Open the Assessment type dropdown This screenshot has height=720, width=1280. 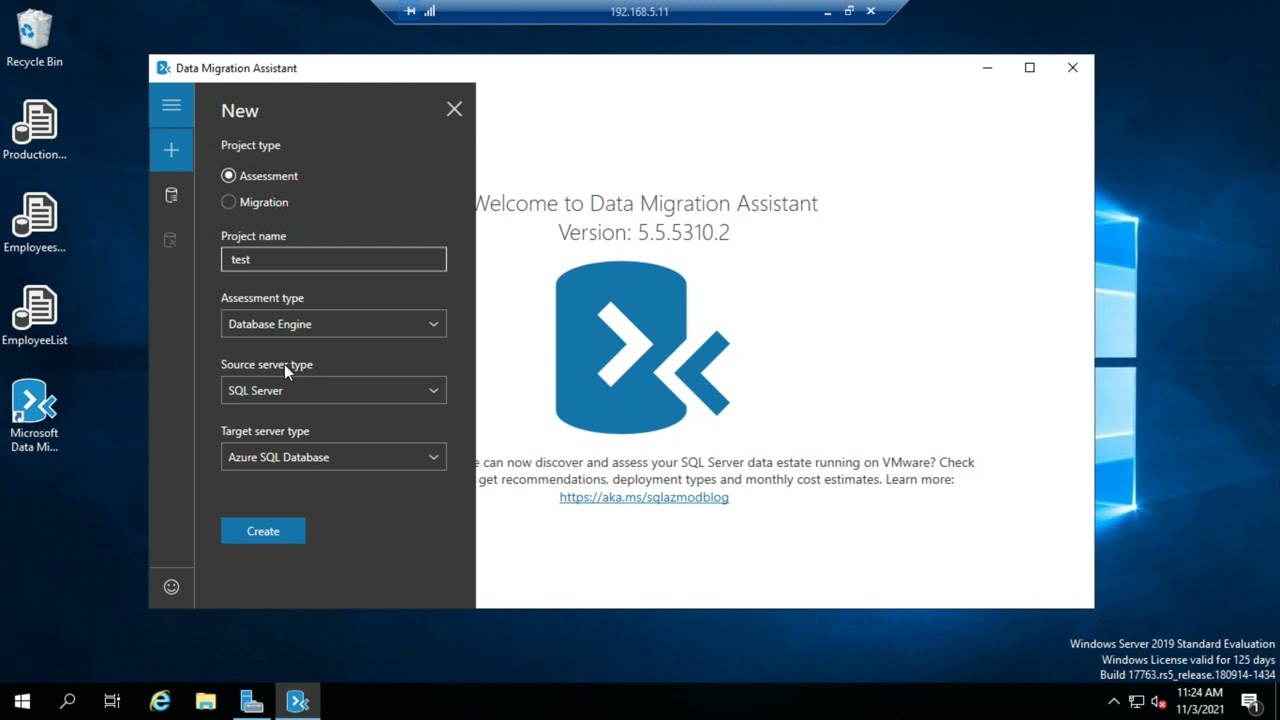334,324
